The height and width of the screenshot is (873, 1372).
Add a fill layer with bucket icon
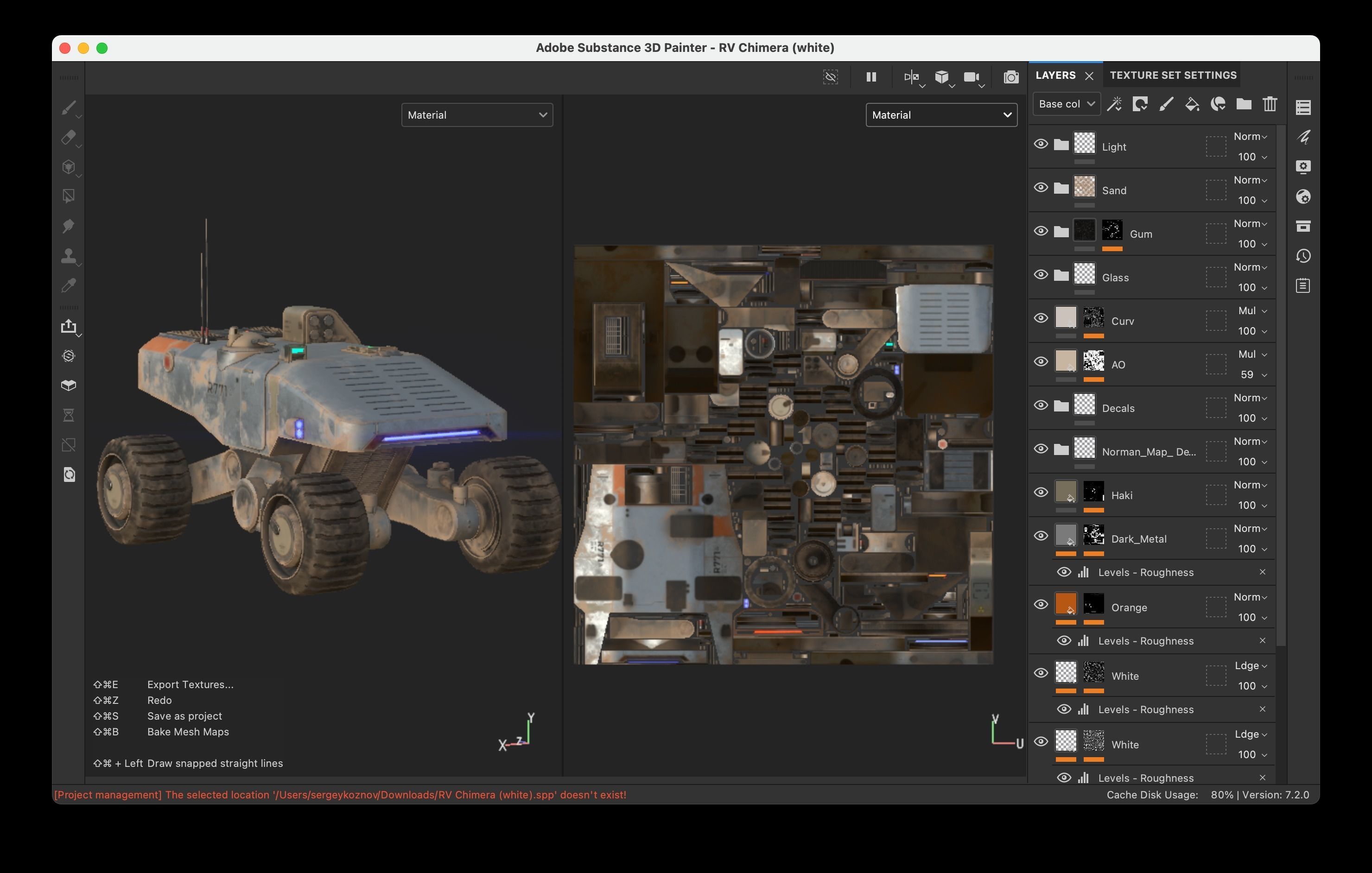pos(1192,104)
